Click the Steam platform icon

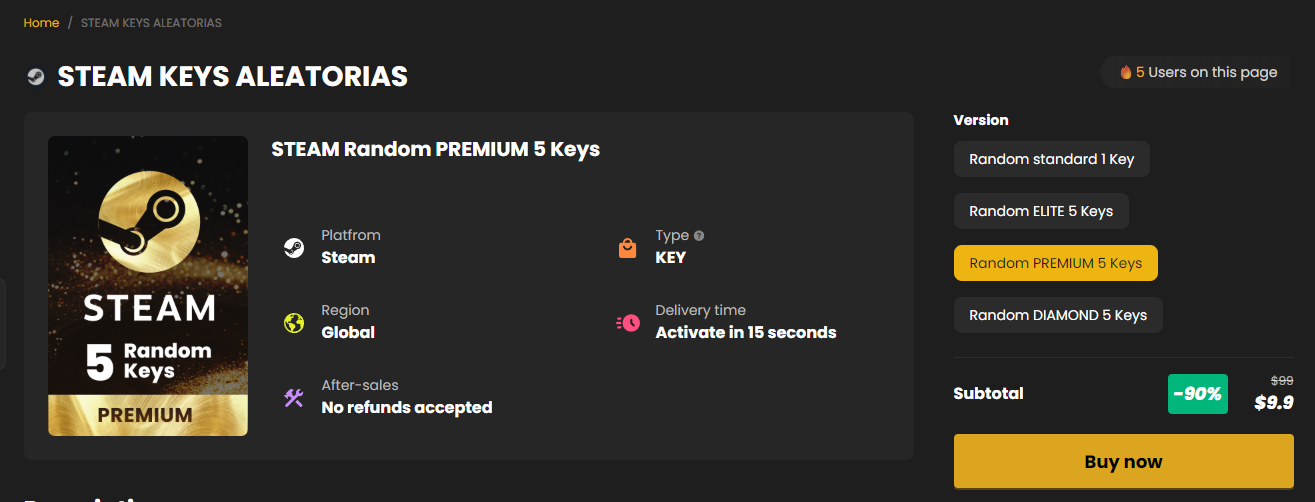(x=294, y=248)
